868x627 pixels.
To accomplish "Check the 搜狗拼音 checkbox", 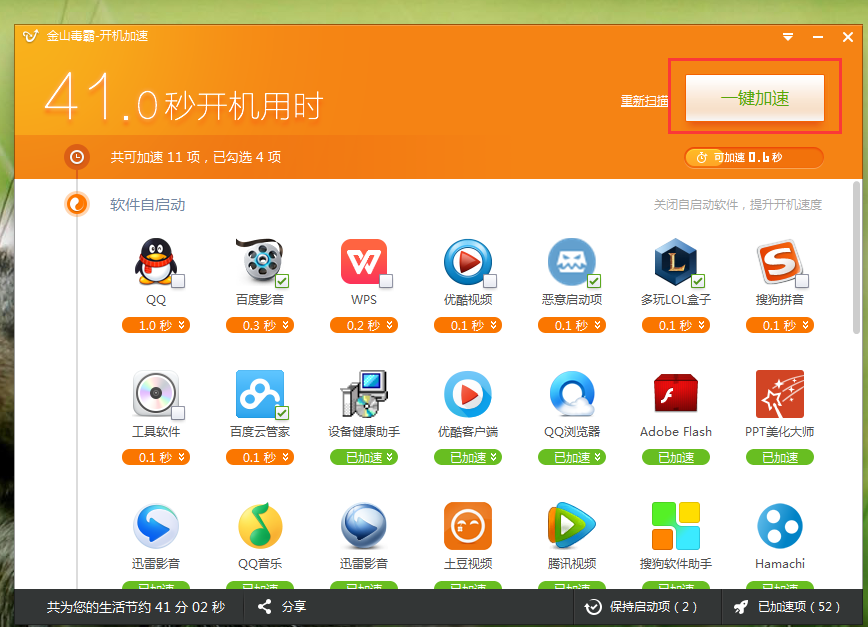I will pyautogui.click(x=802, y=281).
